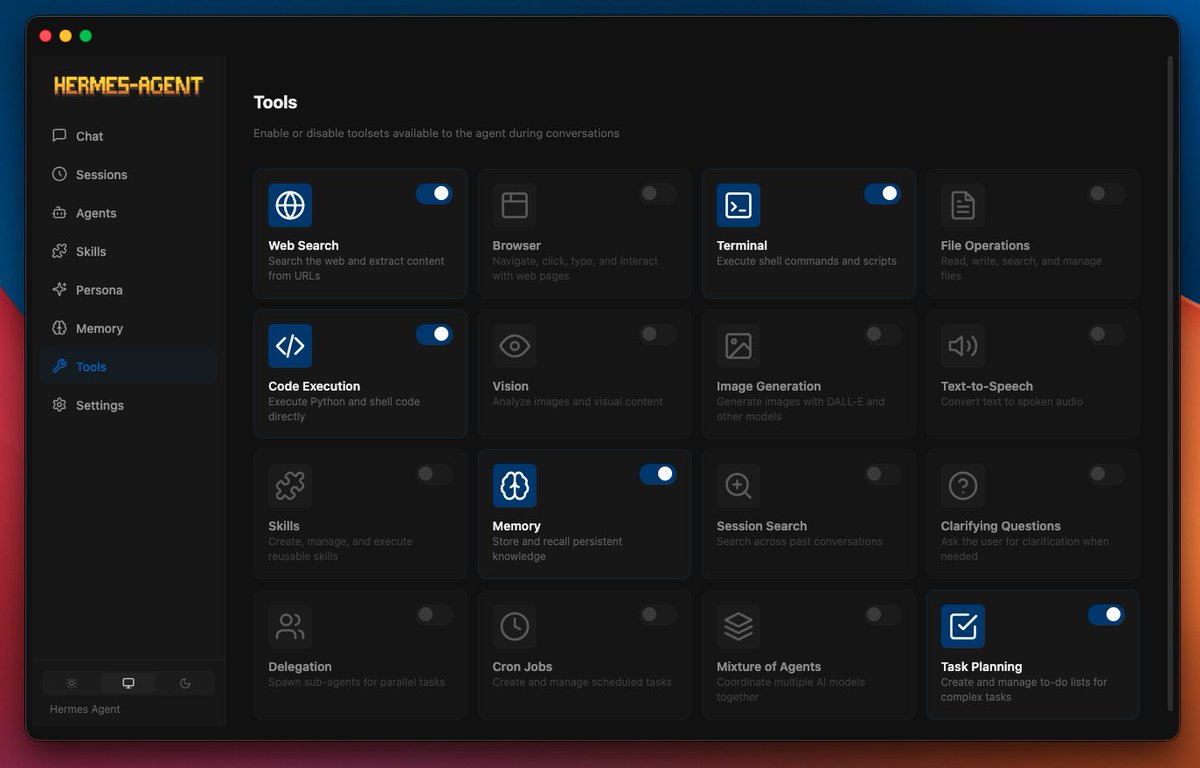Viewport: 1200px width, 768px height.
Task: Turn off the Task Planning toggle
Action: coord(1106,614)
